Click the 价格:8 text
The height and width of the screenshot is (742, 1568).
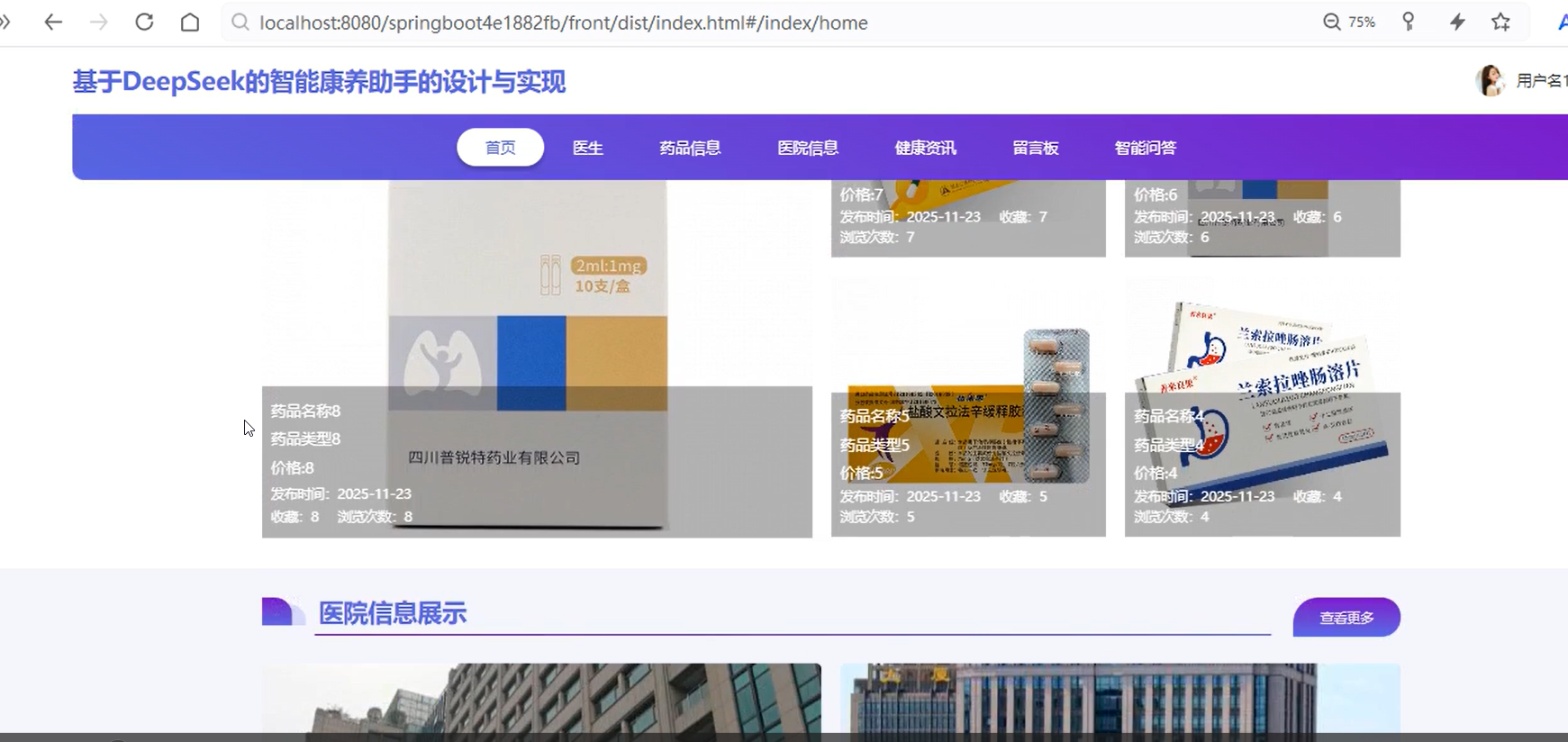click(x=292, y=467)
